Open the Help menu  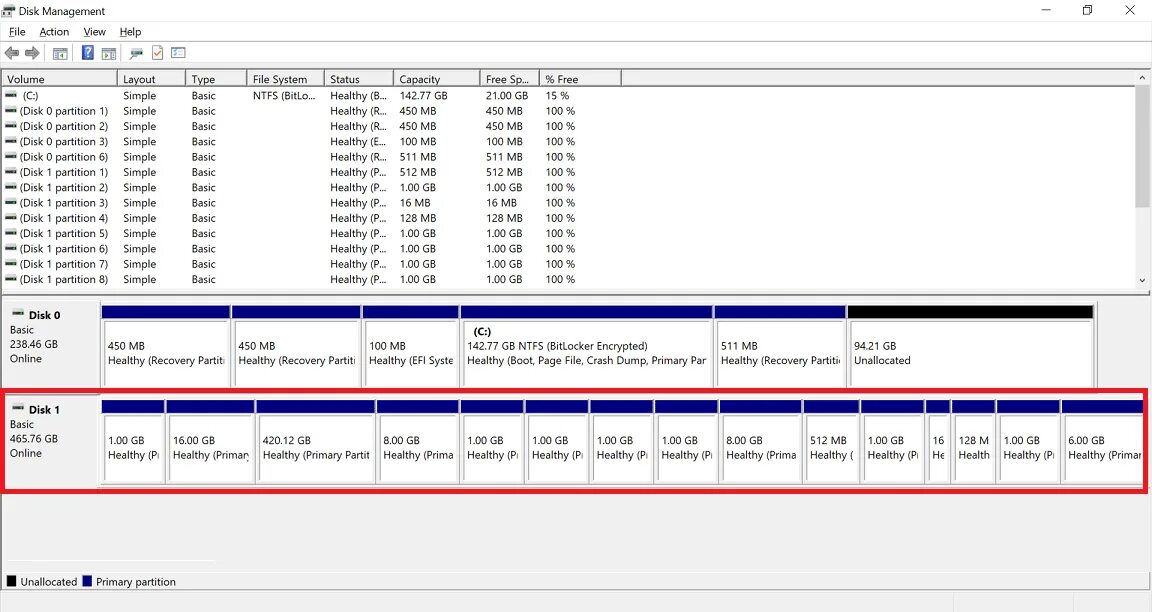pos(130,32)
